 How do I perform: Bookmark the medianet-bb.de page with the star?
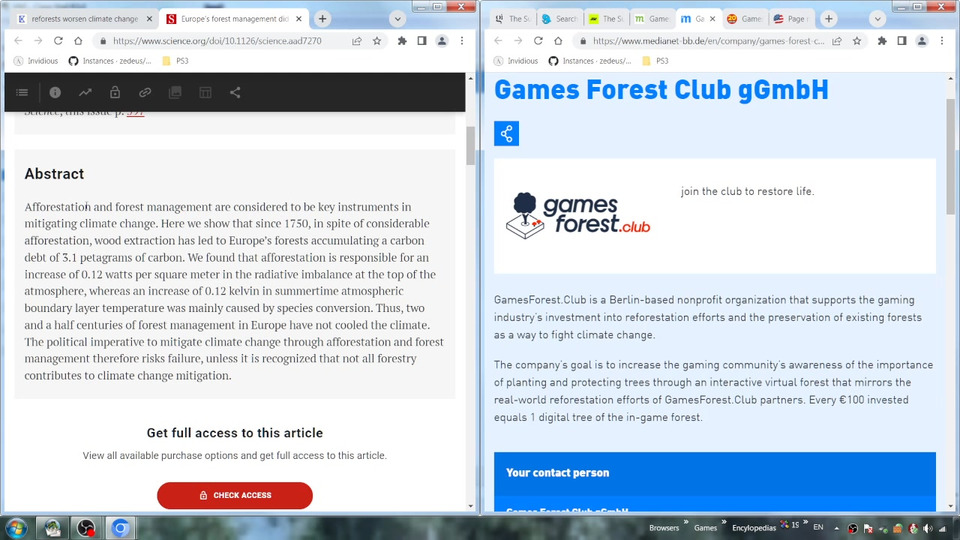tap(857, 41)
